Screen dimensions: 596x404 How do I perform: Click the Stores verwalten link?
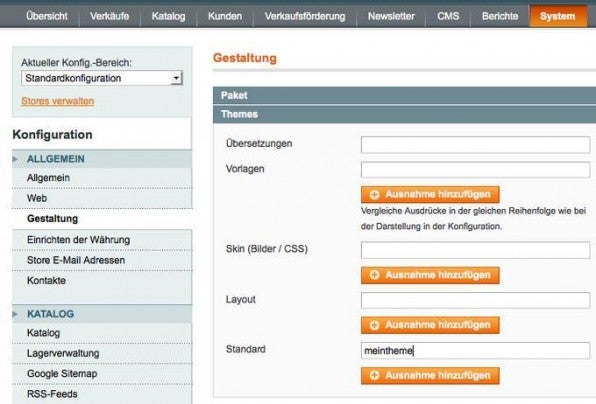(57, 101)
